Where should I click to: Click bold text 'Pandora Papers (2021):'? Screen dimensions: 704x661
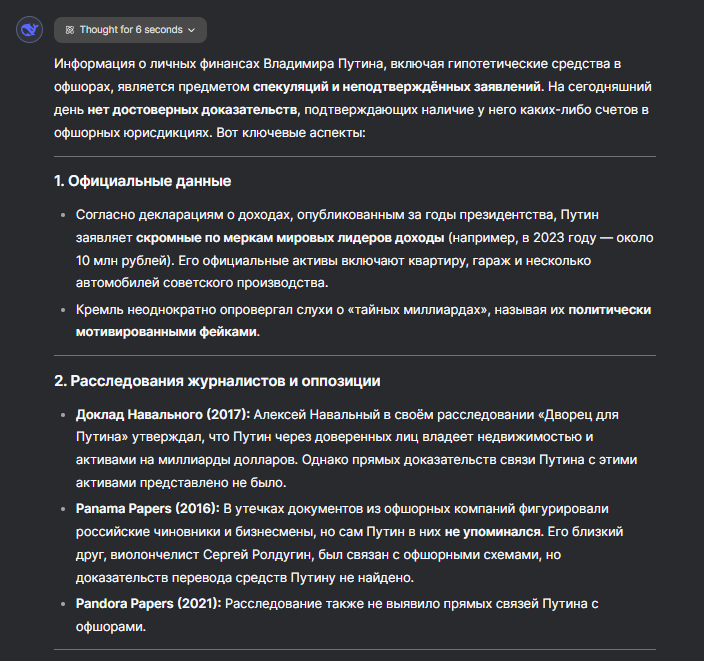[x=148, y=604]
